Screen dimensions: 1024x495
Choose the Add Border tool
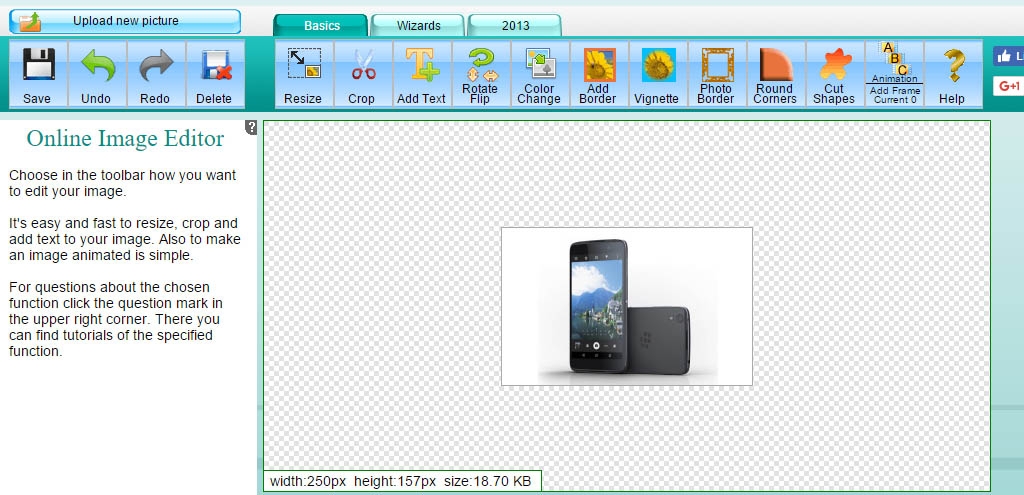pyautogui.click(x=598, y=74)
